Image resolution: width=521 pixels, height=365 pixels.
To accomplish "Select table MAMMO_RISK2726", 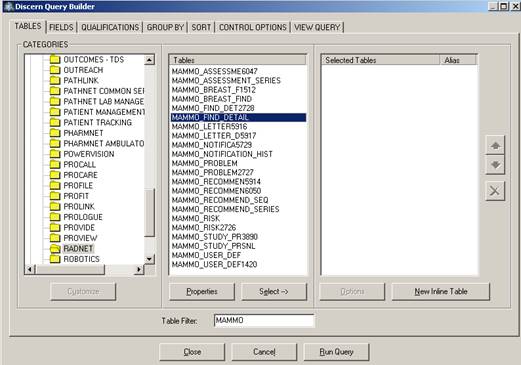I will (x=204, y=228).
